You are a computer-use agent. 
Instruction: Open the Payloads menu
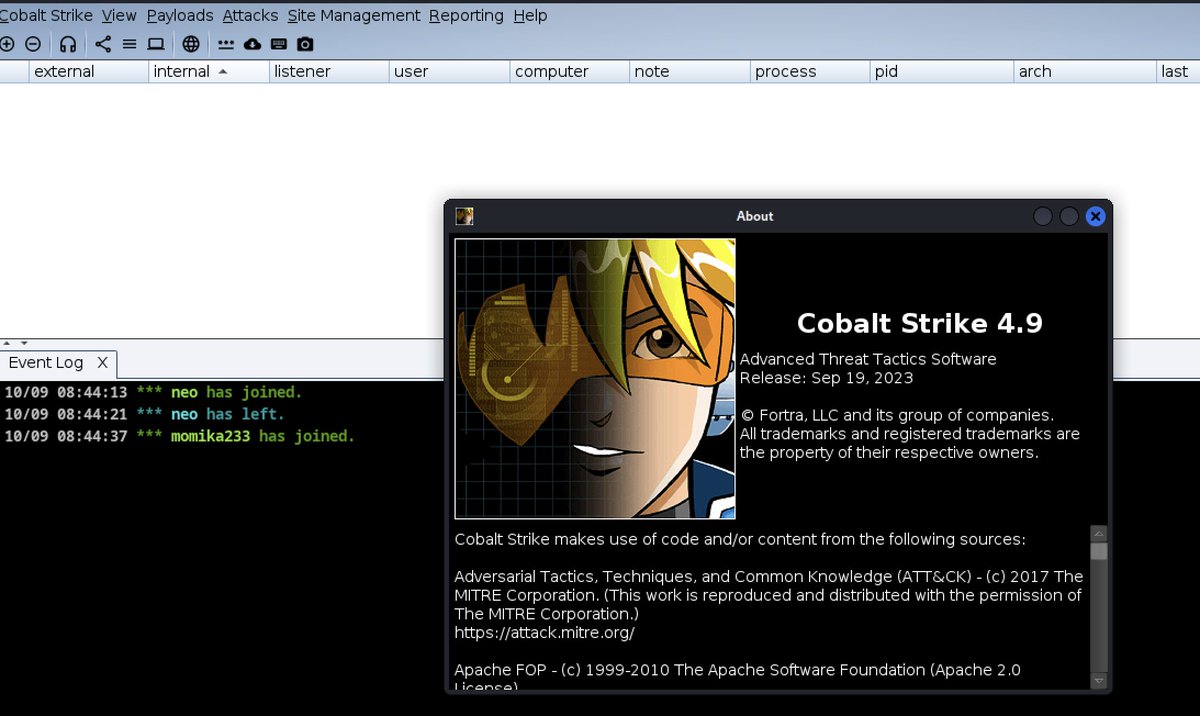[x=180, y=15]
